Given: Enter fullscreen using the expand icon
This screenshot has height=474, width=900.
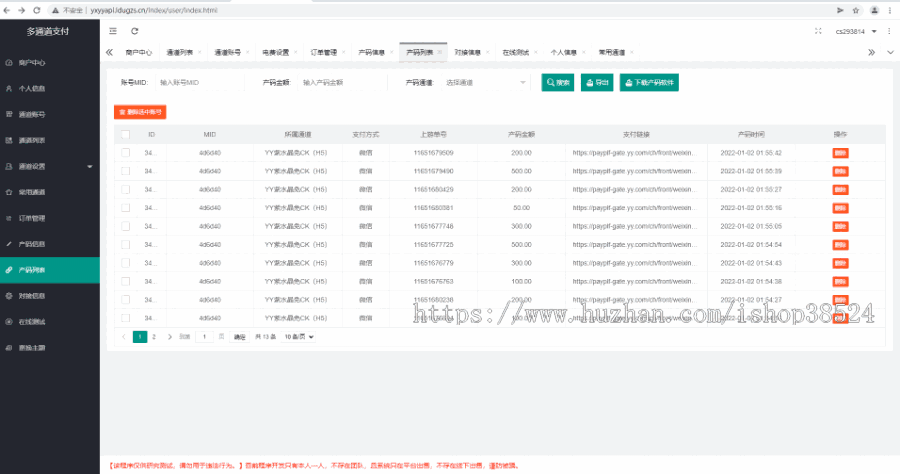Looking at the screenshot, I should pos(819,31).
